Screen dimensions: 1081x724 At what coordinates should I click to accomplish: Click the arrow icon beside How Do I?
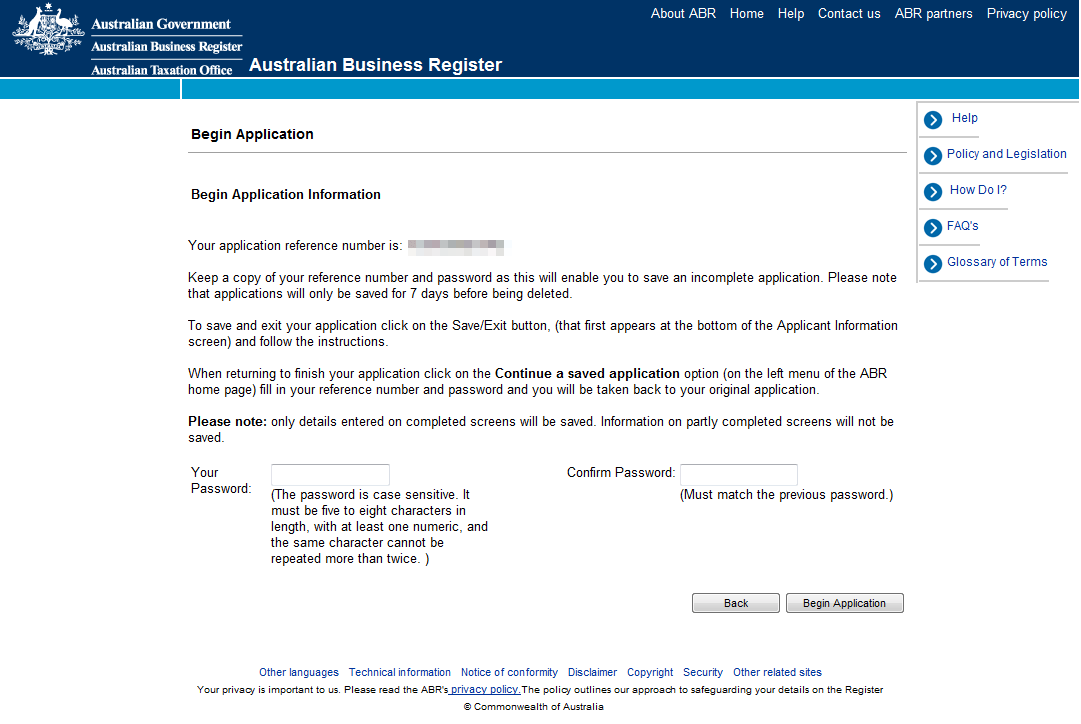(933, 192)
